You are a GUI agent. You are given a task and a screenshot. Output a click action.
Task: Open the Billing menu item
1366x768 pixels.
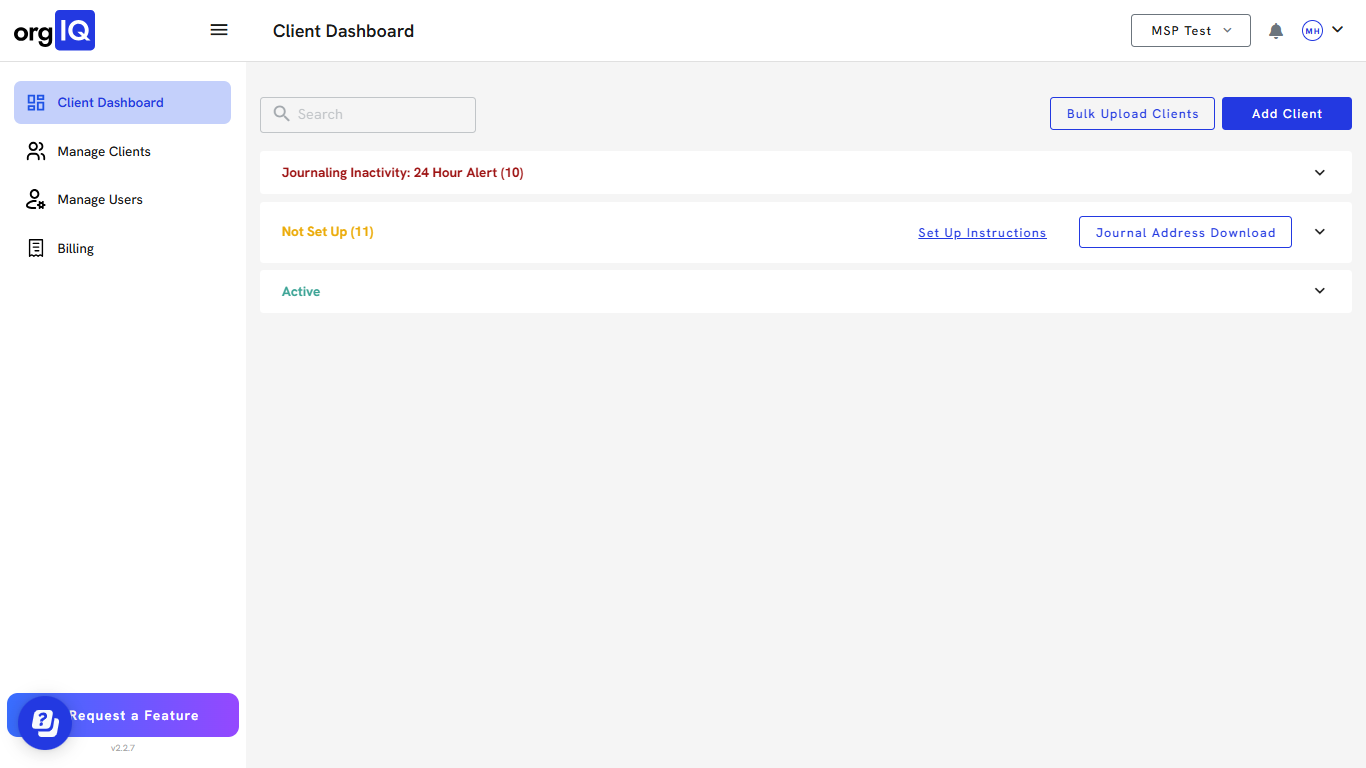[76, 249]
